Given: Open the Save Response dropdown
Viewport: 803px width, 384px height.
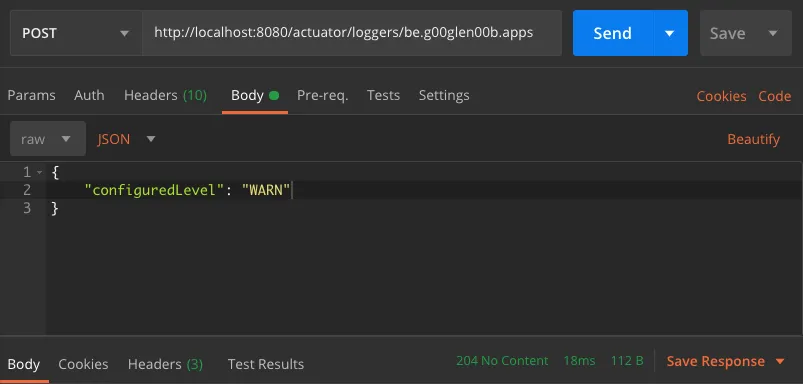Looking at the screenshot, I should coord(725,361).
